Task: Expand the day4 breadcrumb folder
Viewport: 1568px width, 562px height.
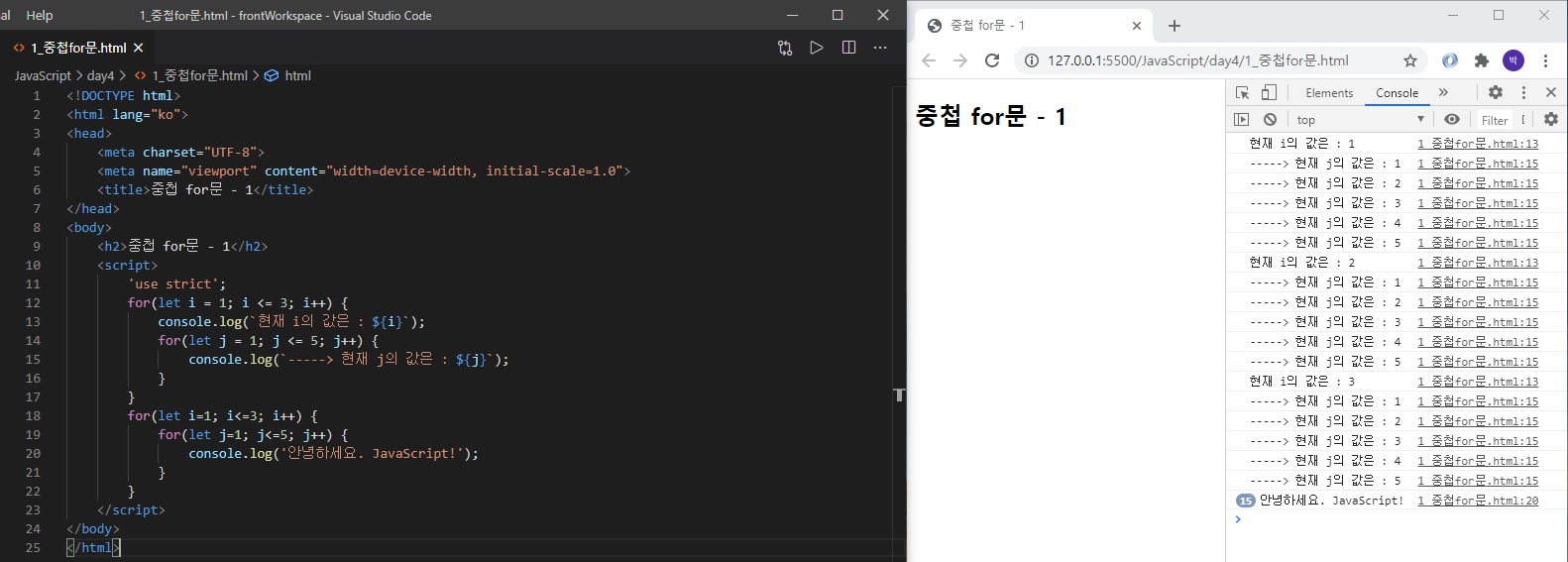Action: click(100, 75)
